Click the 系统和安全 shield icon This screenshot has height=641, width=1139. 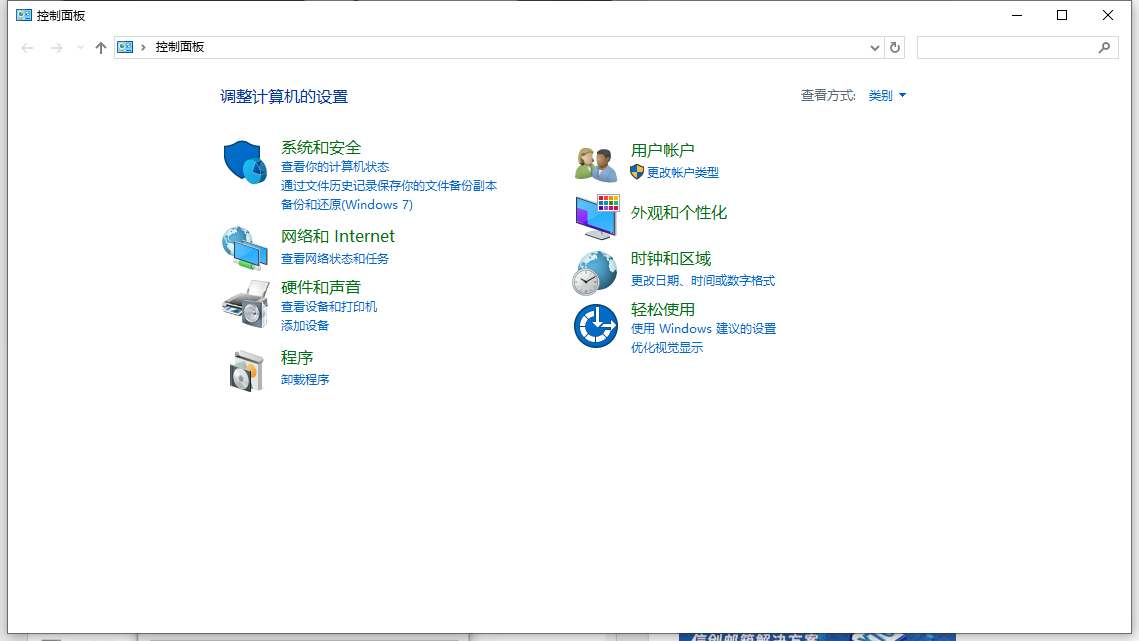[x=245, y=162]
